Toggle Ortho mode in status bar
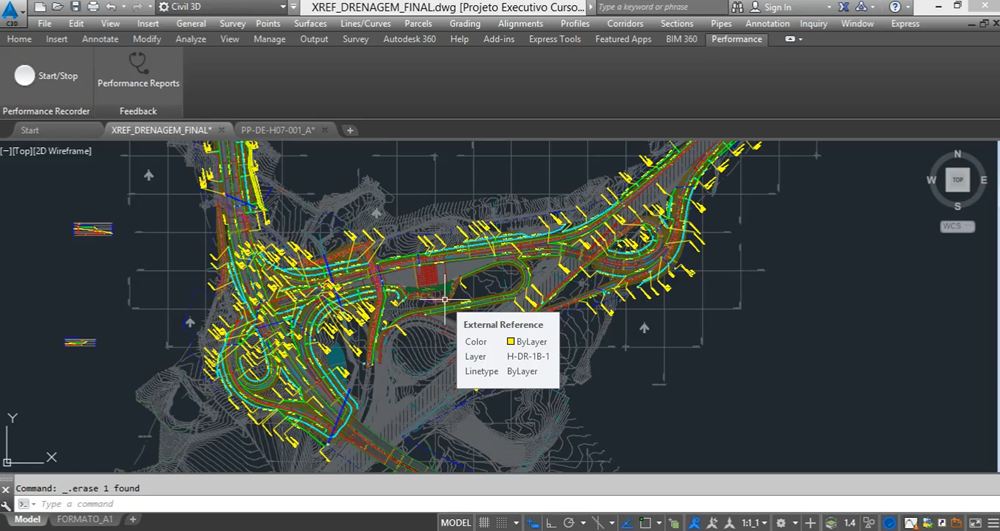 coord(550,523)
